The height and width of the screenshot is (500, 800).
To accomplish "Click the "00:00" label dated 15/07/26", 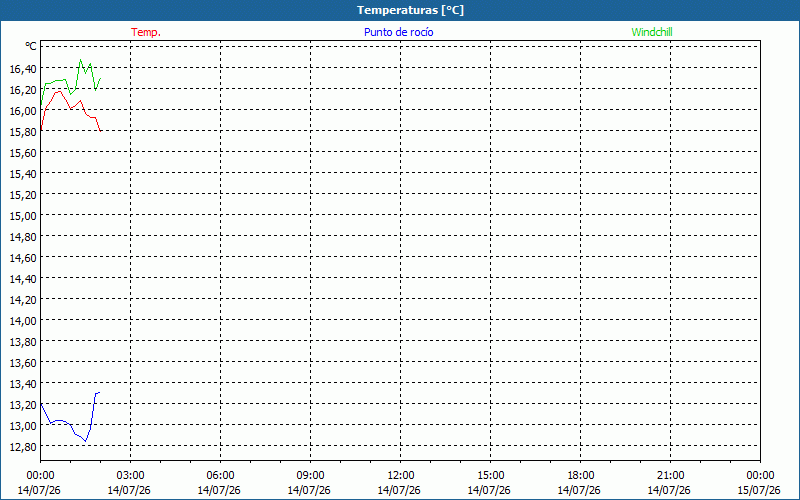I will [x=760, y=476].
